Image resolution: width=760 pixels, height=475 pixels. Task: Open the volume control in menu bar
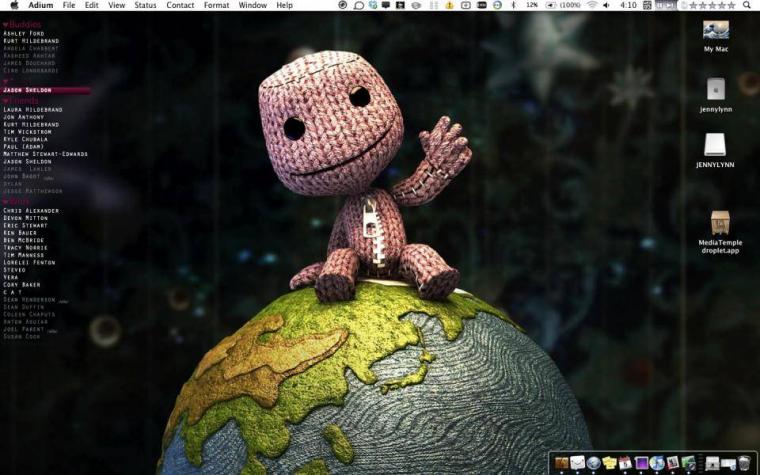click(x=606, y=5)
